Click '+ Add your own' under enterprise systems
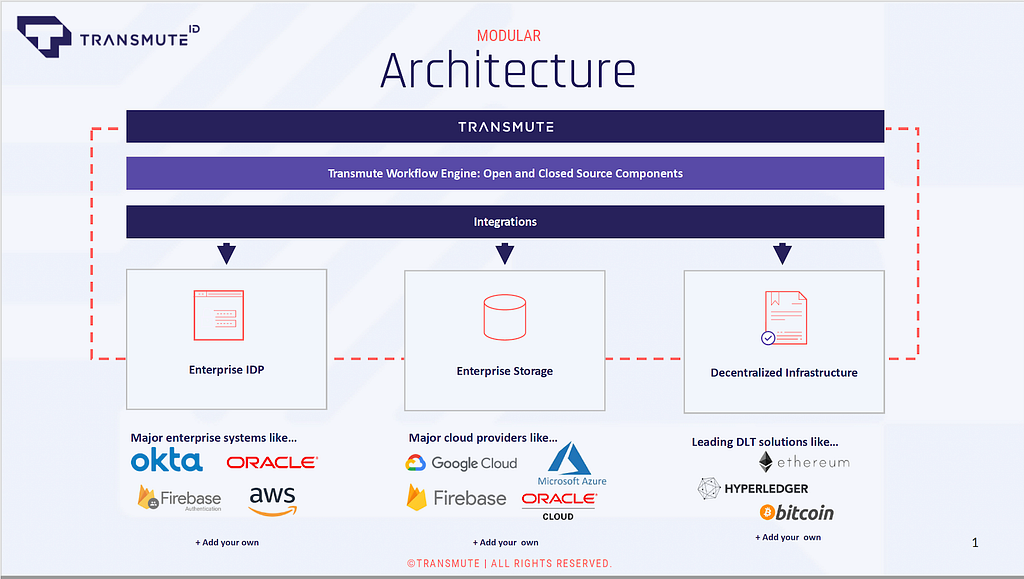 pos(227,542)
